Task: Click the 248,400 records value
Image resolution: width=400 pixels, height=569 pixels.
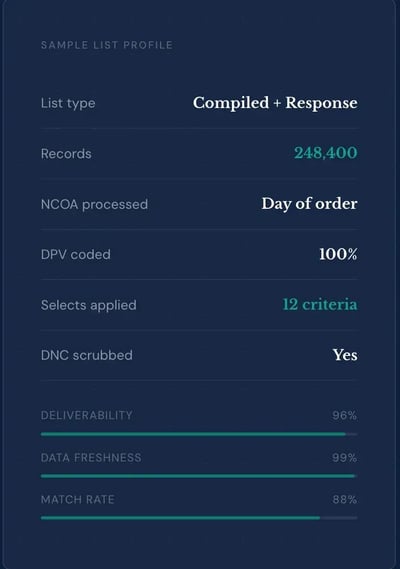Action: [x=326, y=153]
